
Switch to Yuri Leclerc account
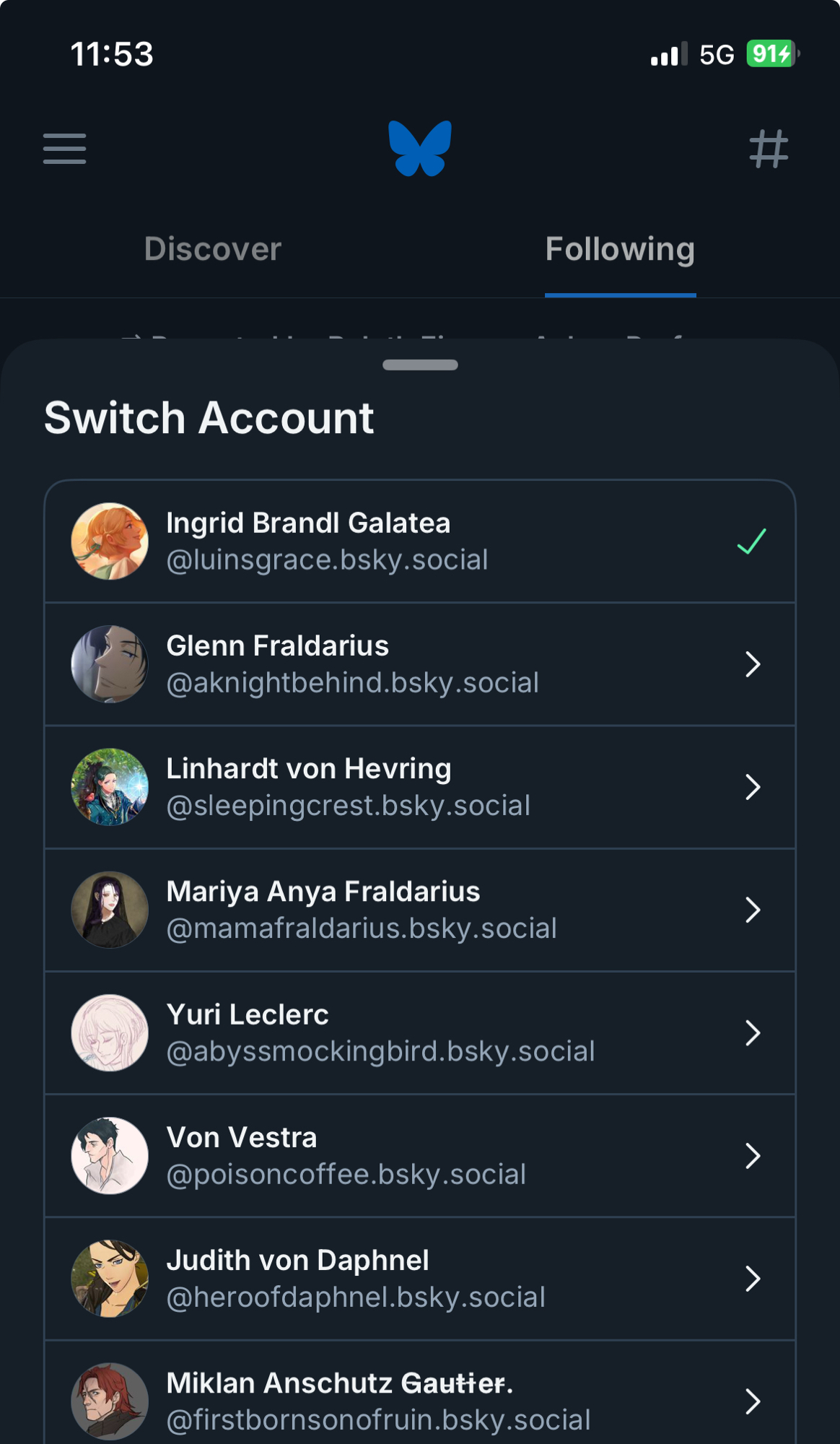(419, 1033)
